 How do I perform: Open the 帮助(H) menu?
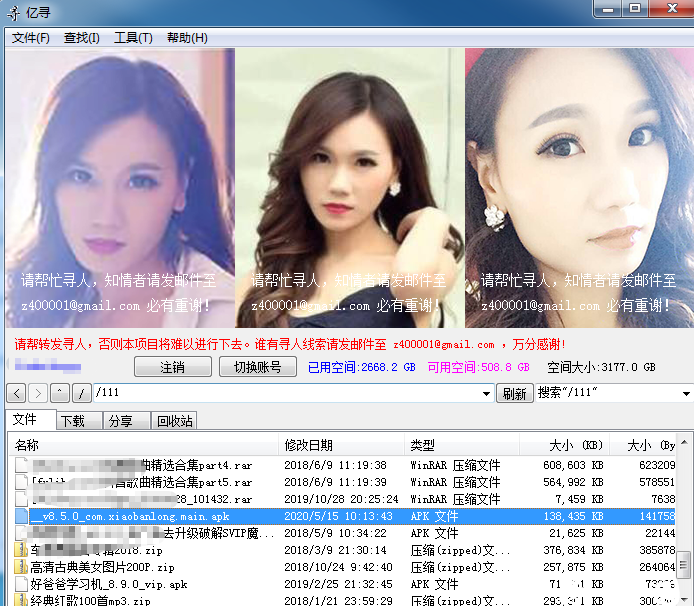187,38
